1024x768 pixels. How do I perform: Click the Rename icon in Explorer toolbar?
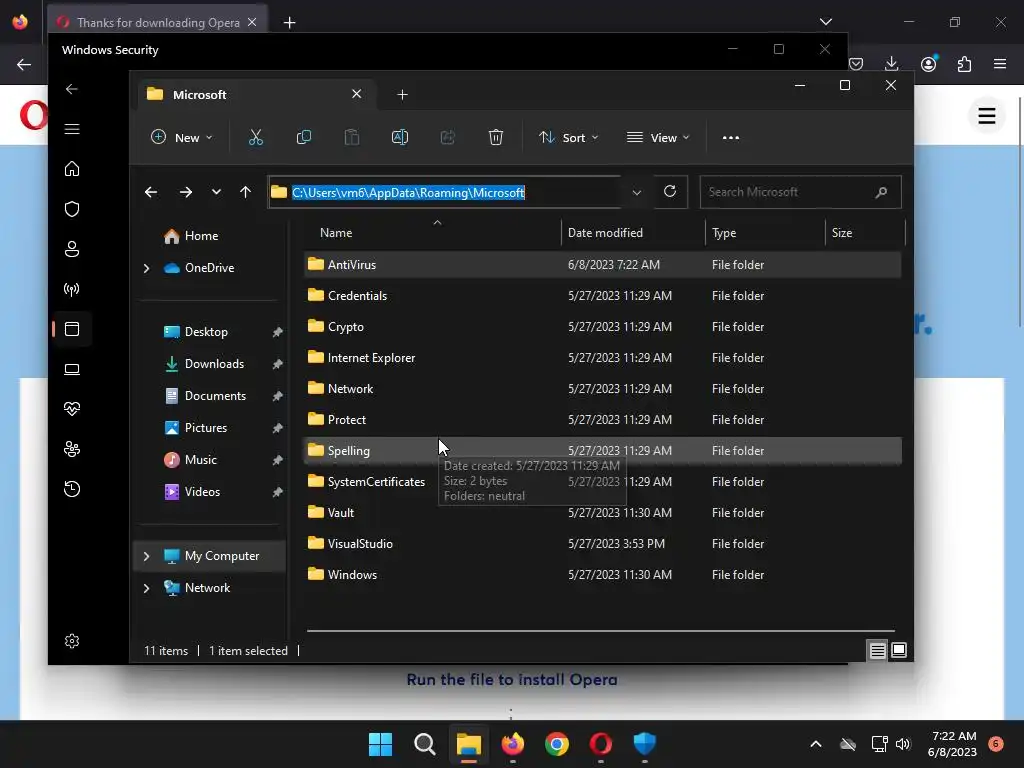click(400, 137)
